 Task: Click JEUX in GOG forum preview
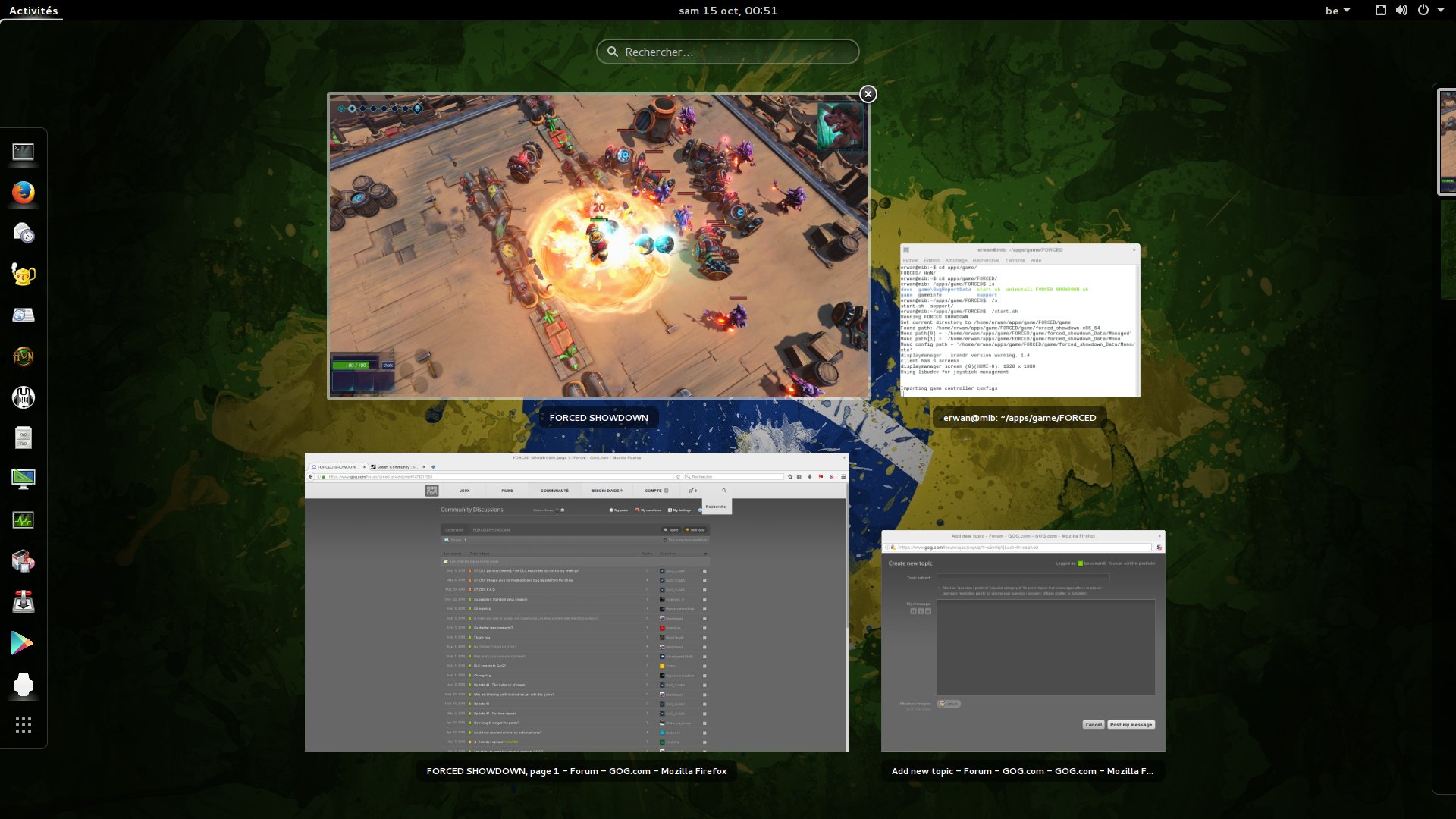click(465, 491)
